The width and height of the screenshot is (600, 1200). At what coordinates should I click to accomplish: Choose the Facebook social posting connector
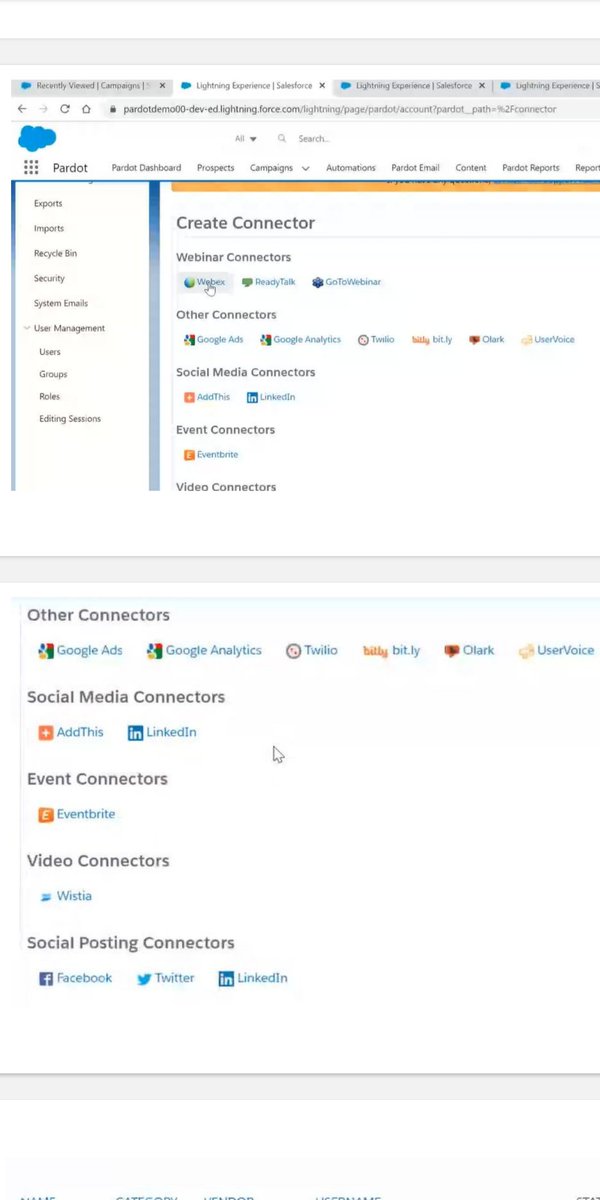click(75, 978)
